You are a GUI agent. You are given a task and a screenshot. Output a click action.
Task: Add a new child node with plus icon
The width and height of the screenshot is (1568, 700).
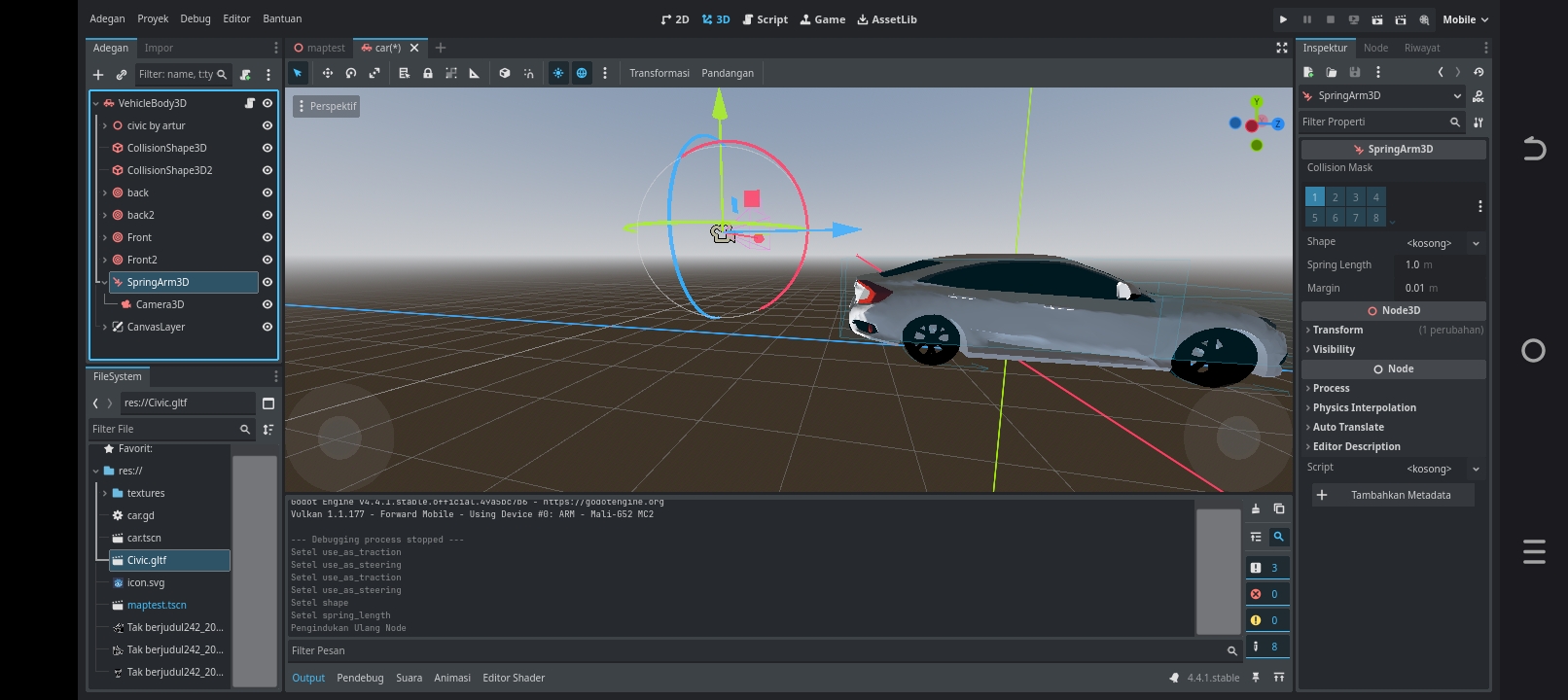tap(98, 74)
